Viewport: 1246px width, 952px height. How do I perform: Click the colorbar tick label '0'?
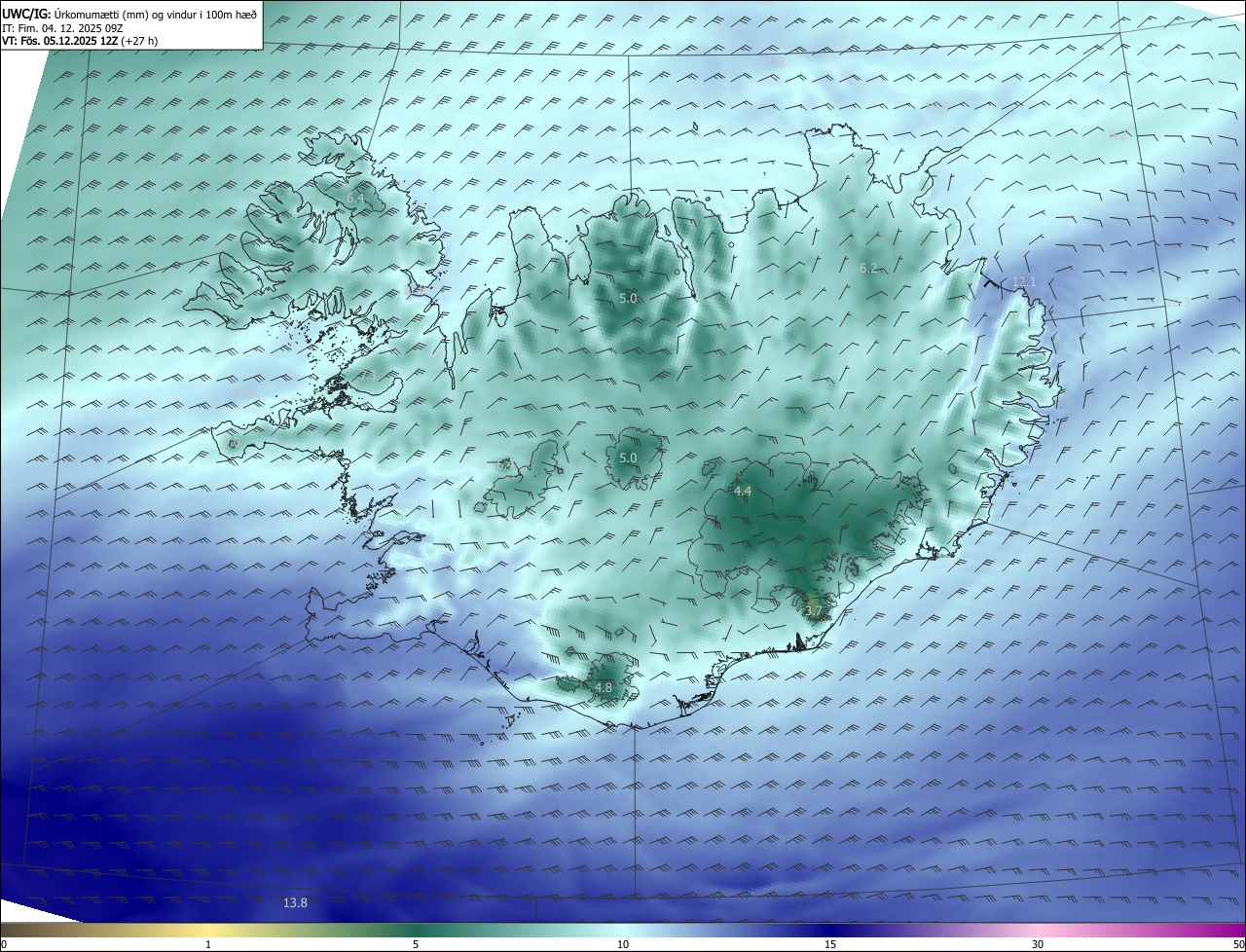4,944
